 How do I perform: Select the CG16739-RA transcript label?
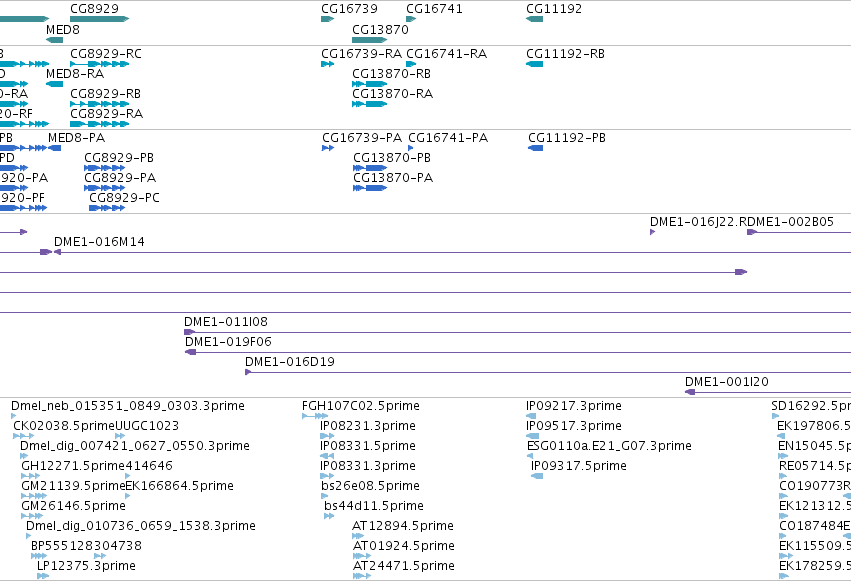361,54
